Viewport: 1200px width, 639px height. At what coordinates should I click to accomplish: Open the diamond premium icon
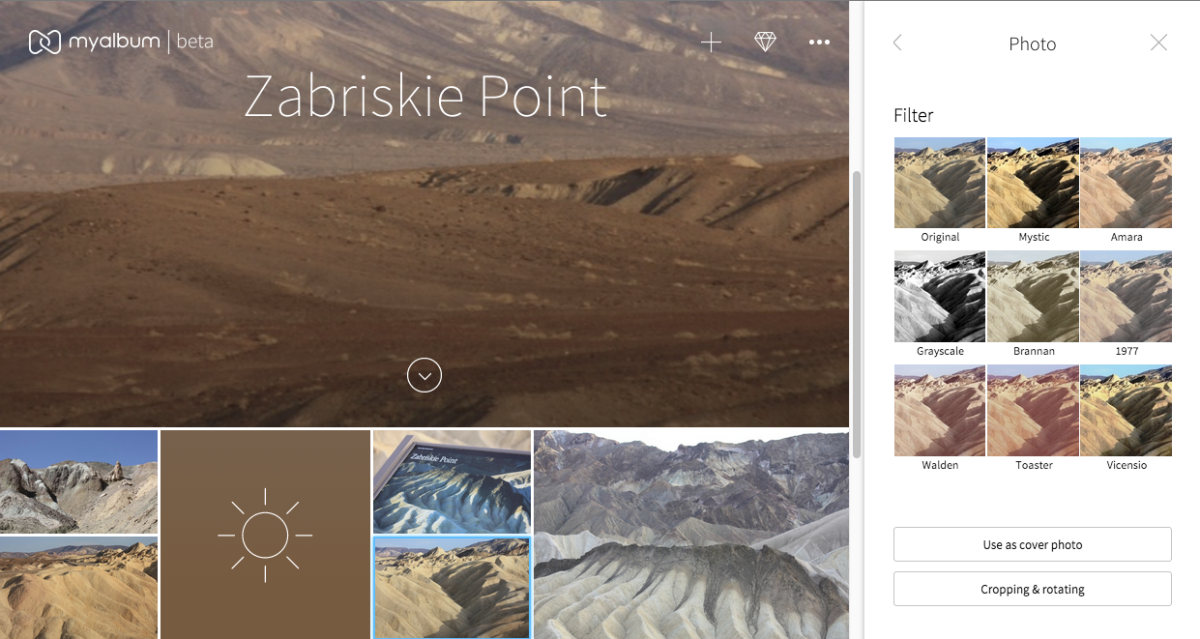click(x=765, y=42)
